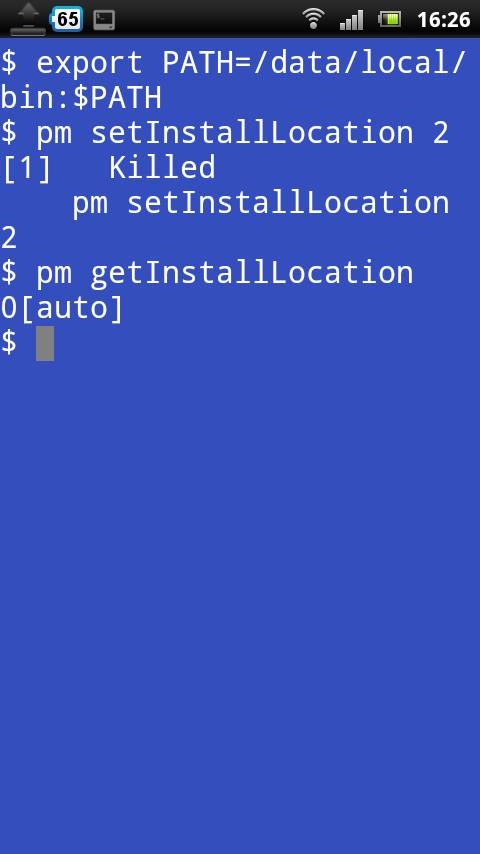The width and height of the screenshot is (480, 854).
Task: Tap the pm getInstallLocation command line
Action: pos(207,273)
